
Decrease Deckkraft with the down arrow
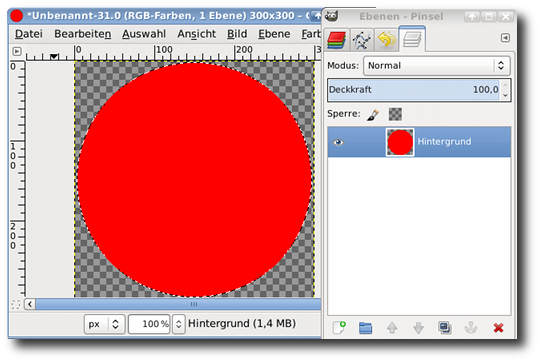[505, 95]
